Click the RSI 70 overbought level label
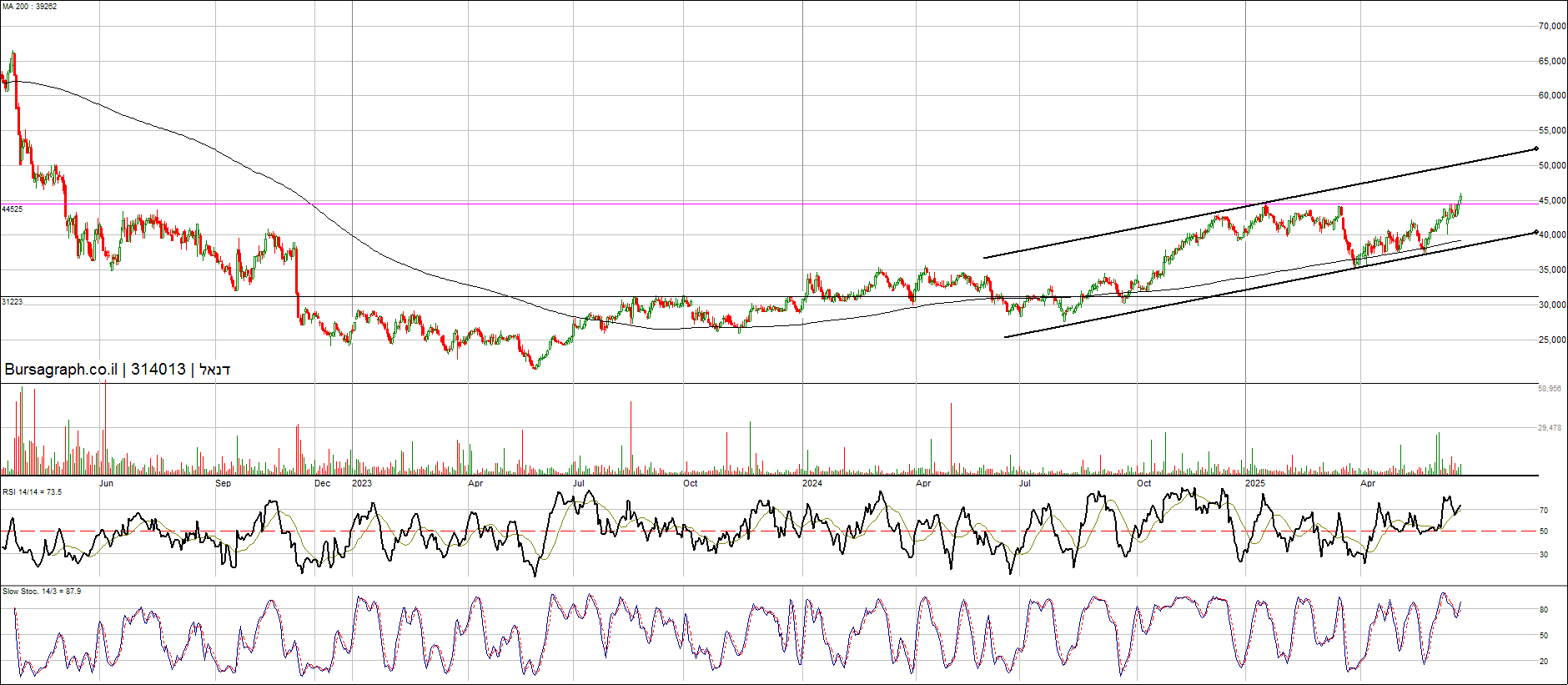1568x685 pixels. pos(1544,511)
